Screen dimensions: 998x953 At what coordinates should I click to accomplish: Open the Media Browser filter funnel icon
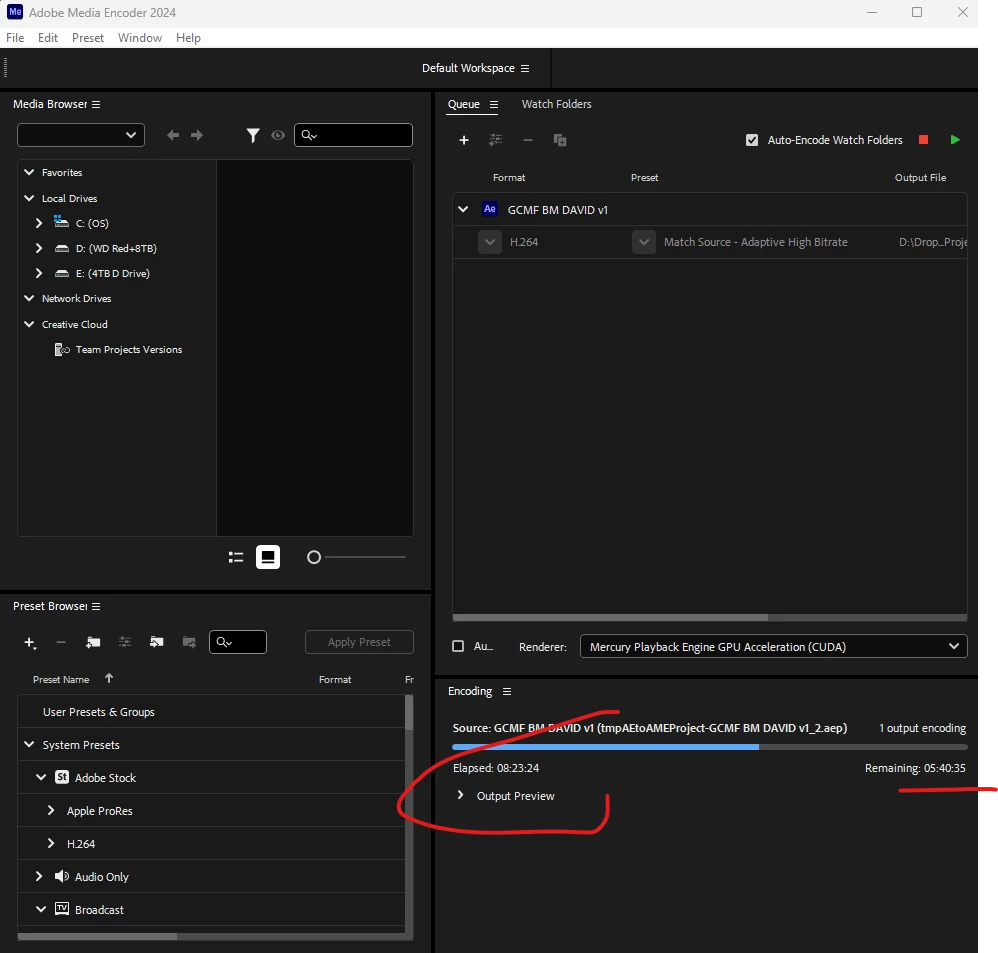253,135
